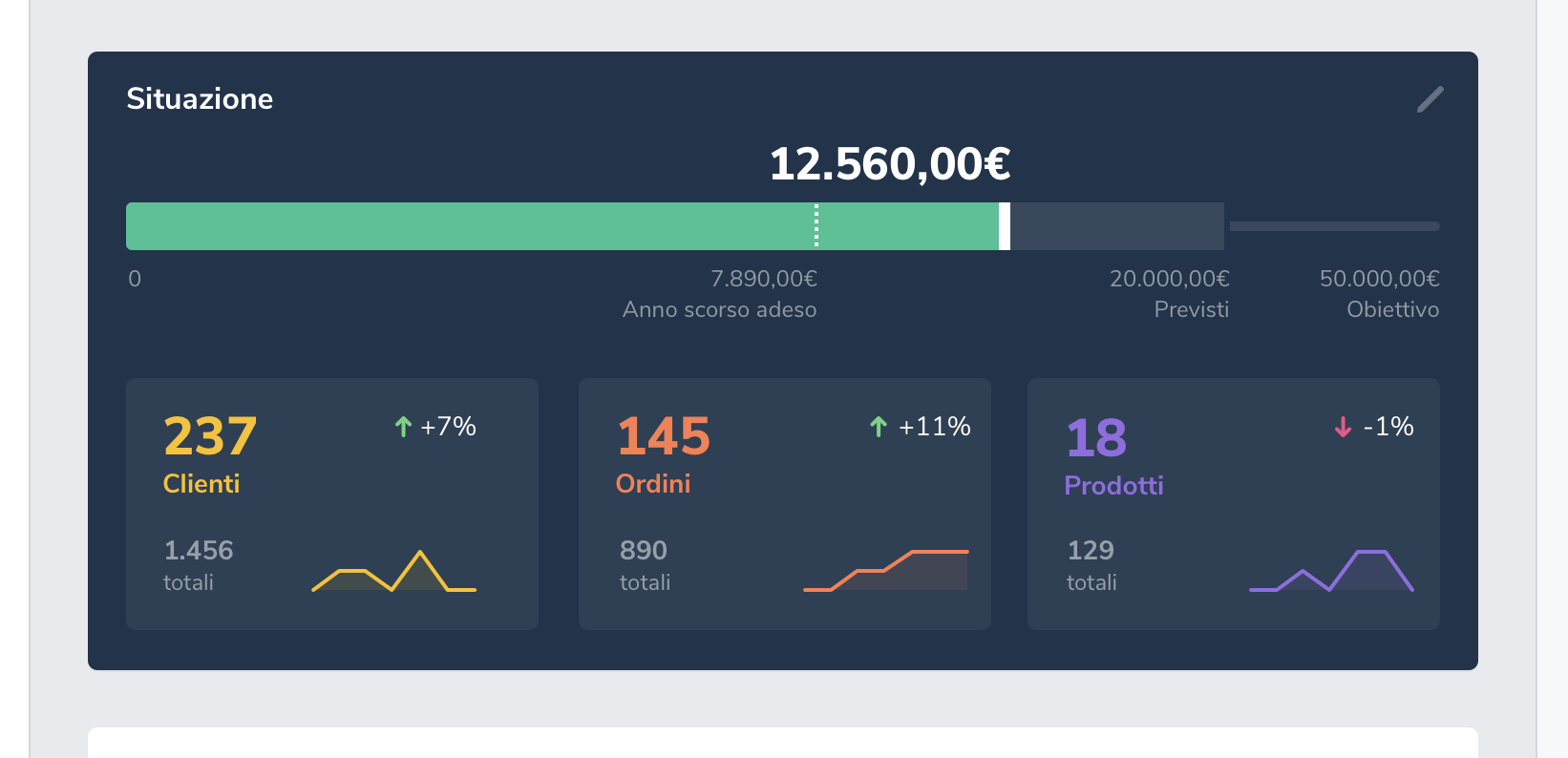Click the thin Obiettivo goal bar segment
The image size is (1568, 758).
1334,226
